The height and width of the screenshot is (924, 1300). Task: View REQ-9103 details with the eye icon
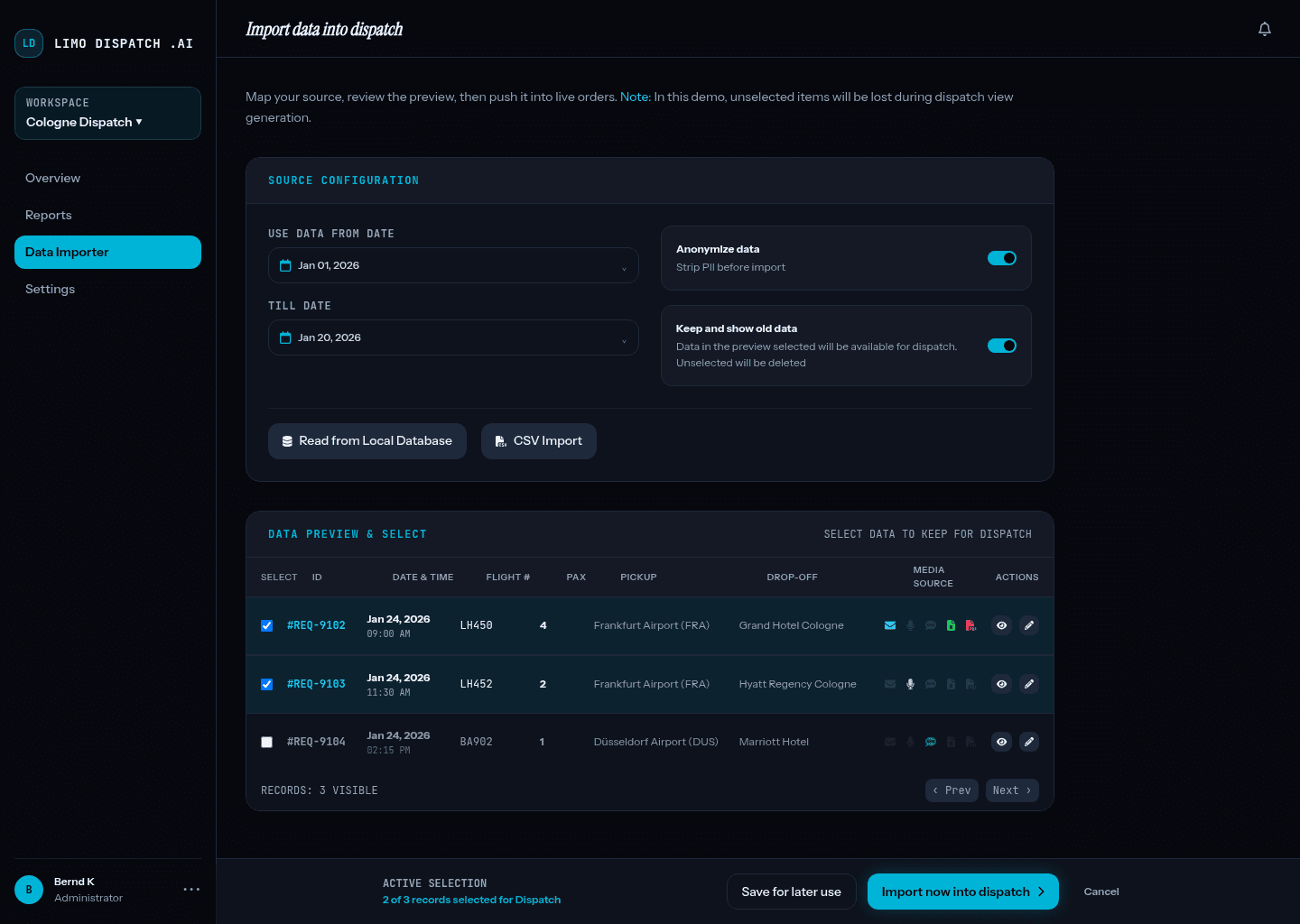[x=1001, y=684]
